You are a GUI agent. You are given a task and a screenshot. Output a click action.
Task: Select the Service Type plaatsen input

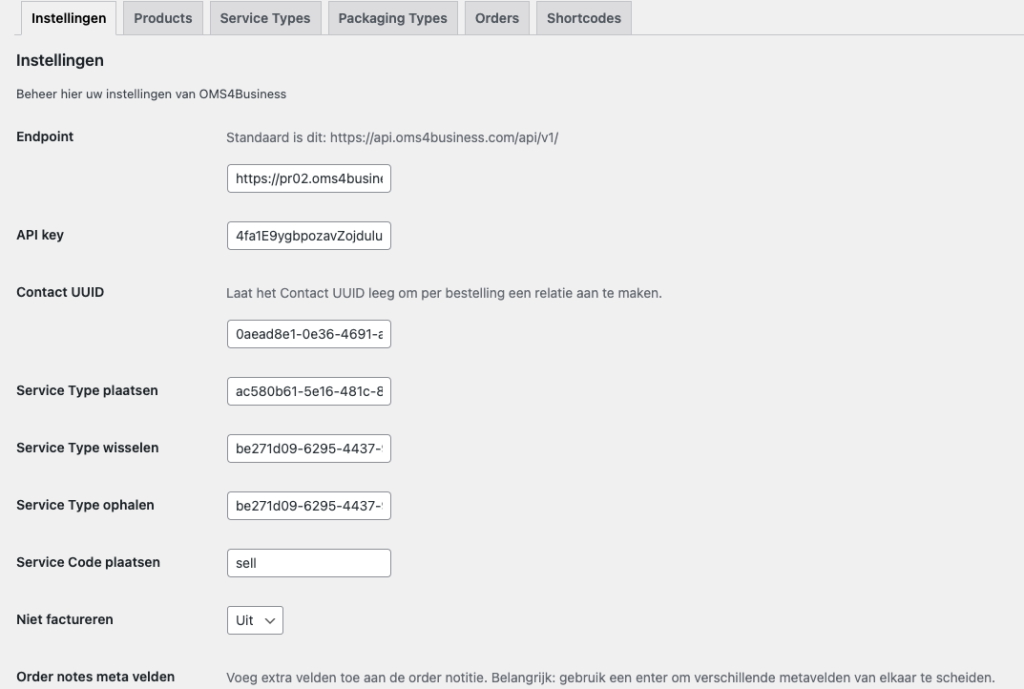pos(309,392)
